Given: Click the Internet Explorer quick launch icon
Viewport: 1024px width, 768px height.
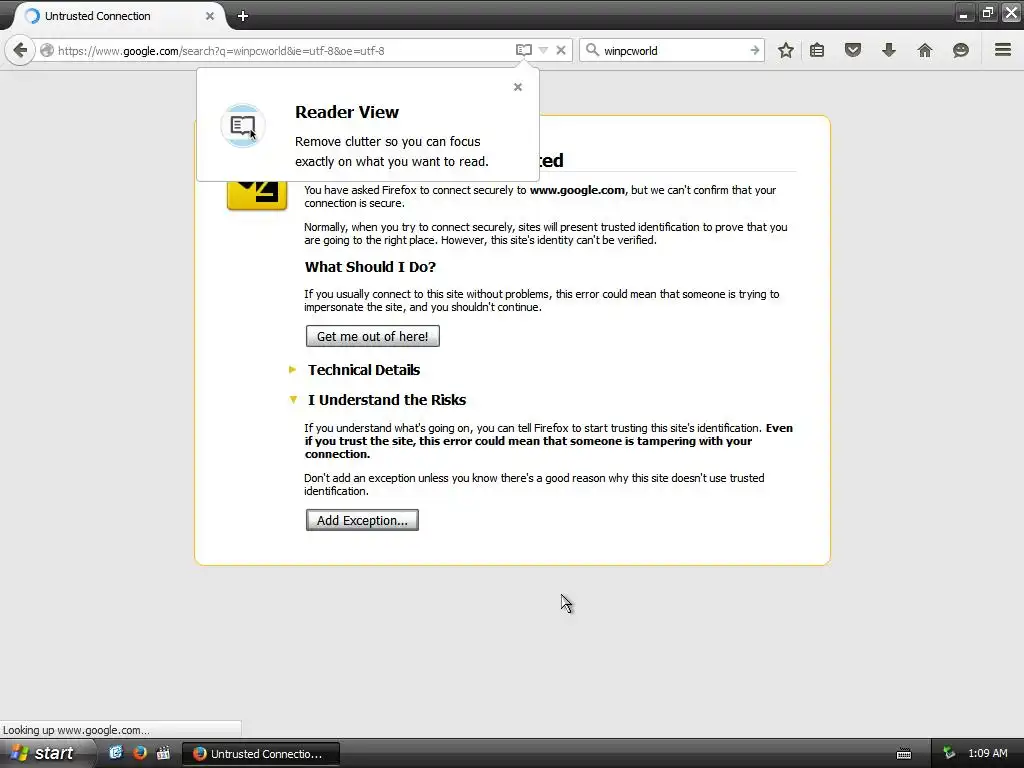Looking at the screenshot, I should tap(116, 753).
